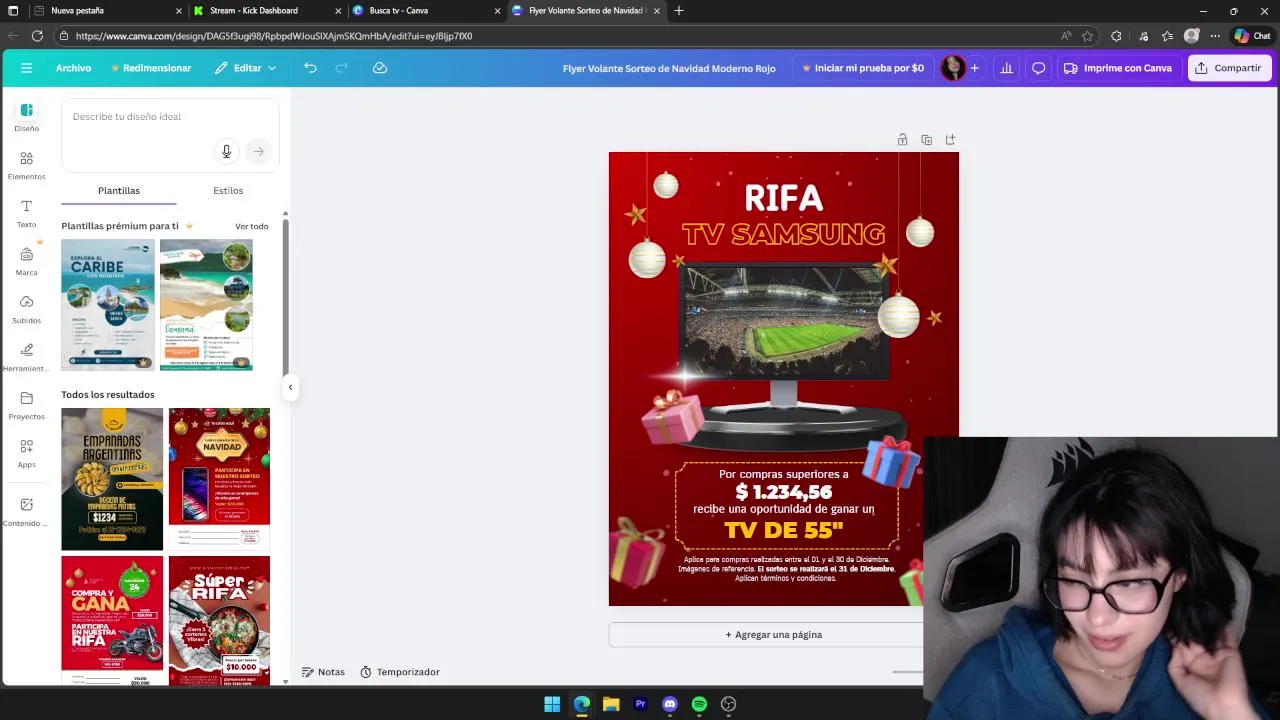The image size is (1280, 720).
Task: Click the Redimensionar option
Action: pyautogui.click(x=151, y=68)
